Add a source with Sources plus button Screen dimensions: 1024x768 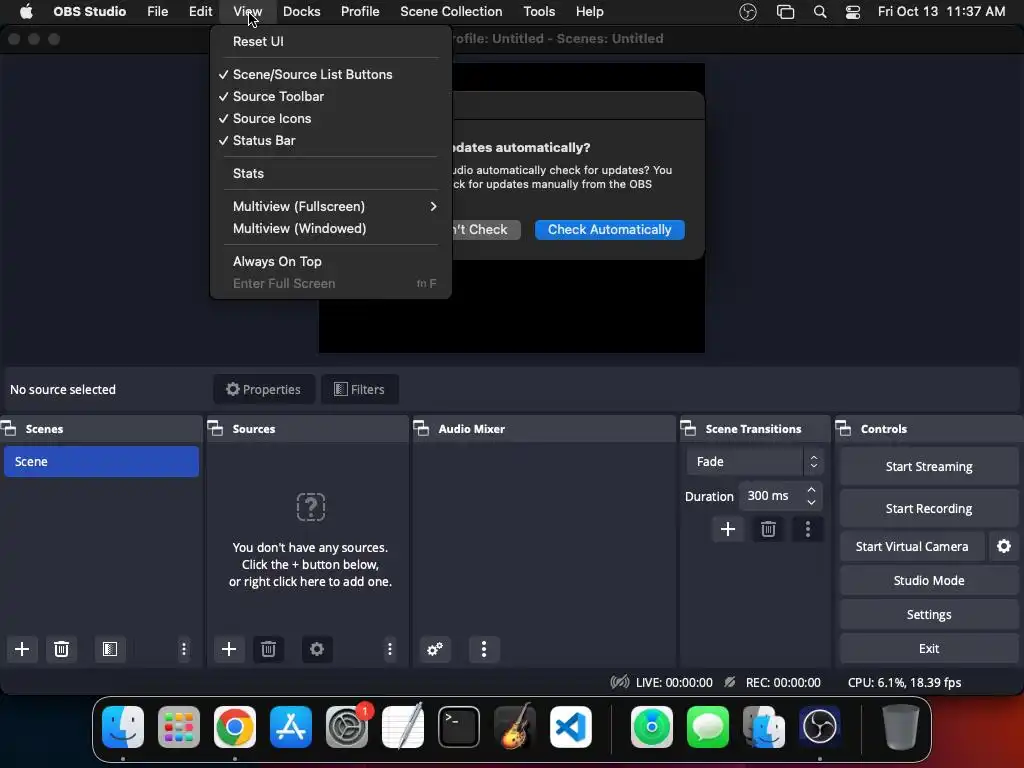(229, 649)
